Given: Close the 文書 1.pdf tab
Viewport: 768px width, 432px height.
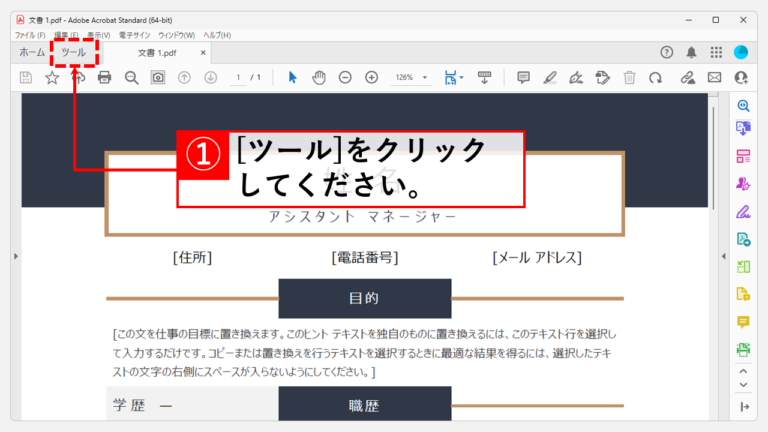Looking at the screenshot, I should pos(203,52).
